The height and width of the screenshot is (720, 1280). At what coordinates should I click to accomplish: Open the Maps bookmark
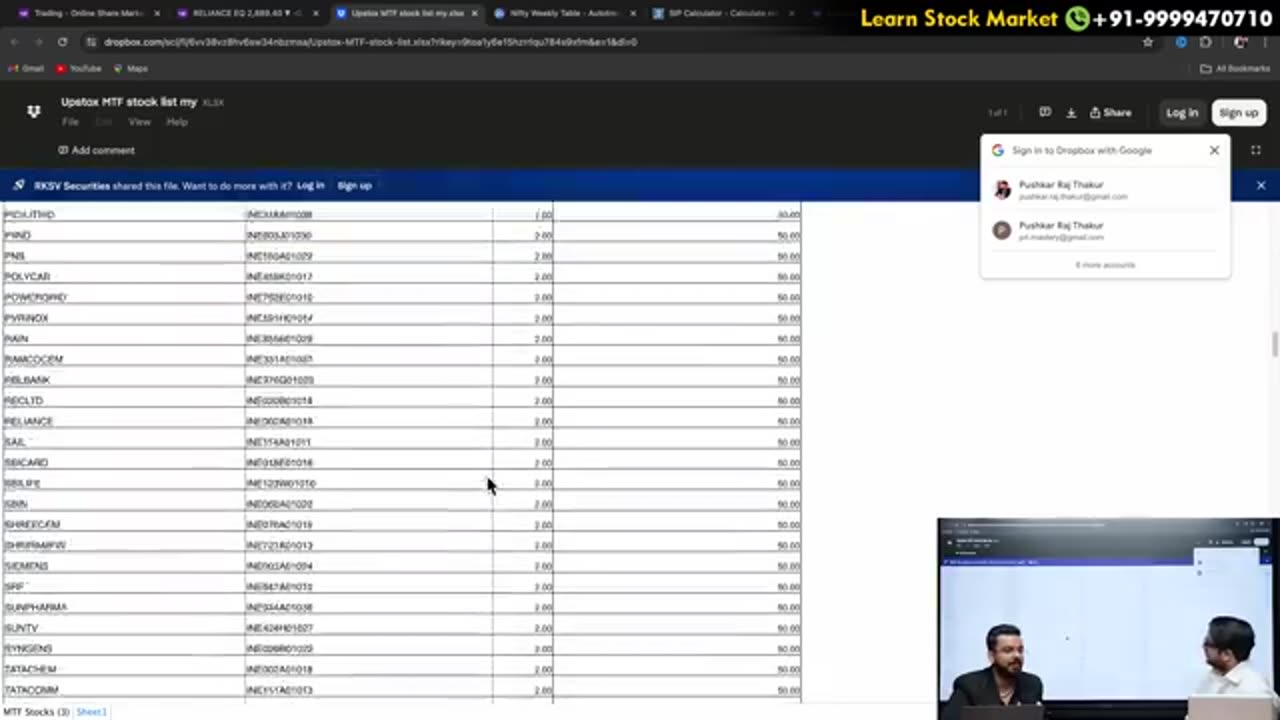(x=131, y=68)
